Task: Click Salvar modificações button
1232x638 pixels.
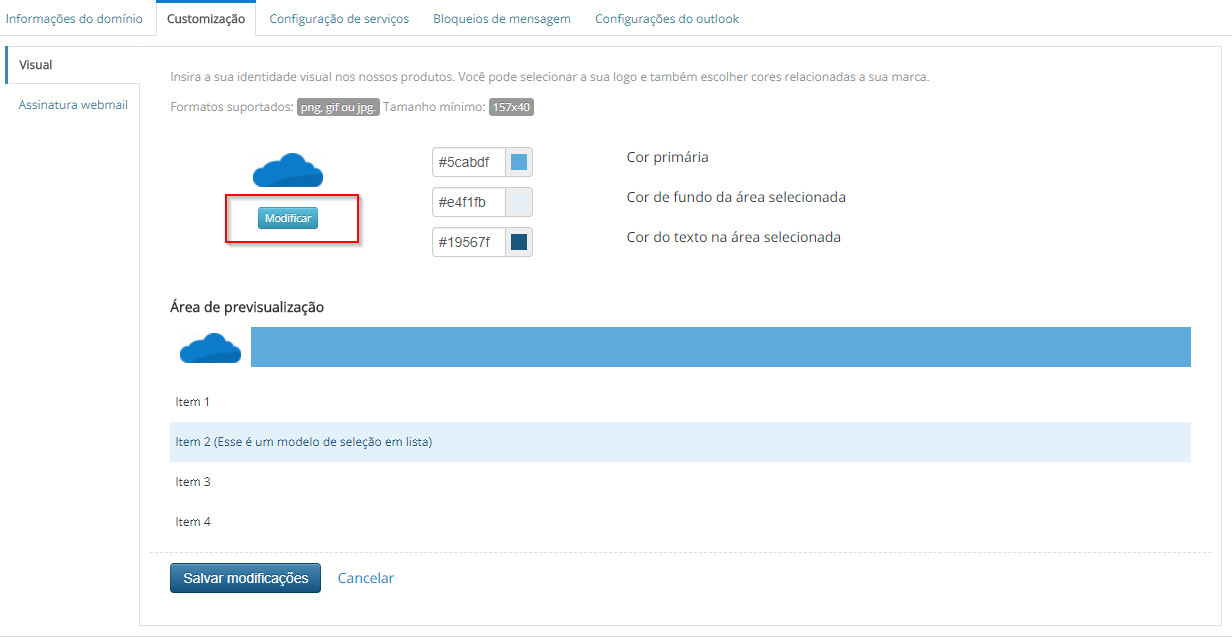Action: pos(245,578)
